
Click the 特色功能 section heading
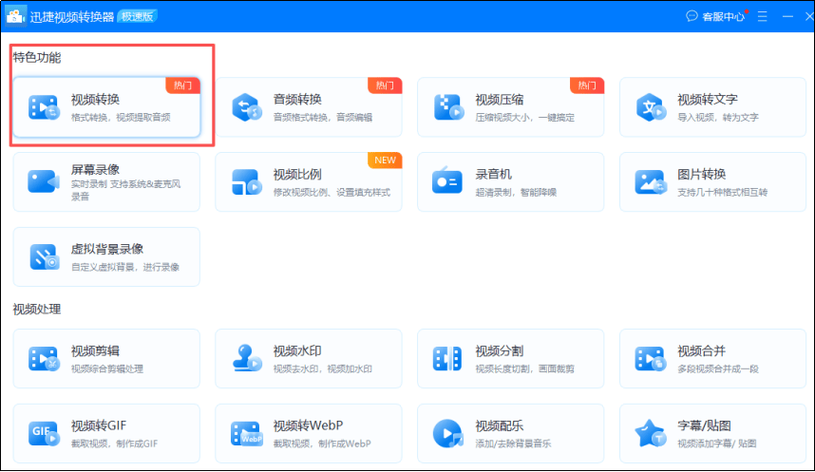click(x=37, y=58)
